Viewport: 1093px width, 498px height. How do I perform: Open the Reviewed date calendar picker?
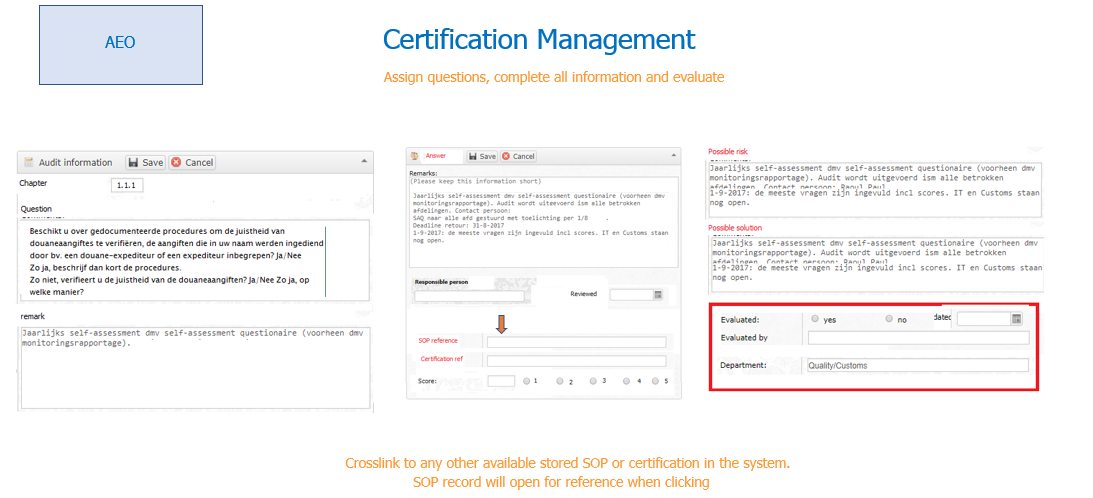point(658,295)
